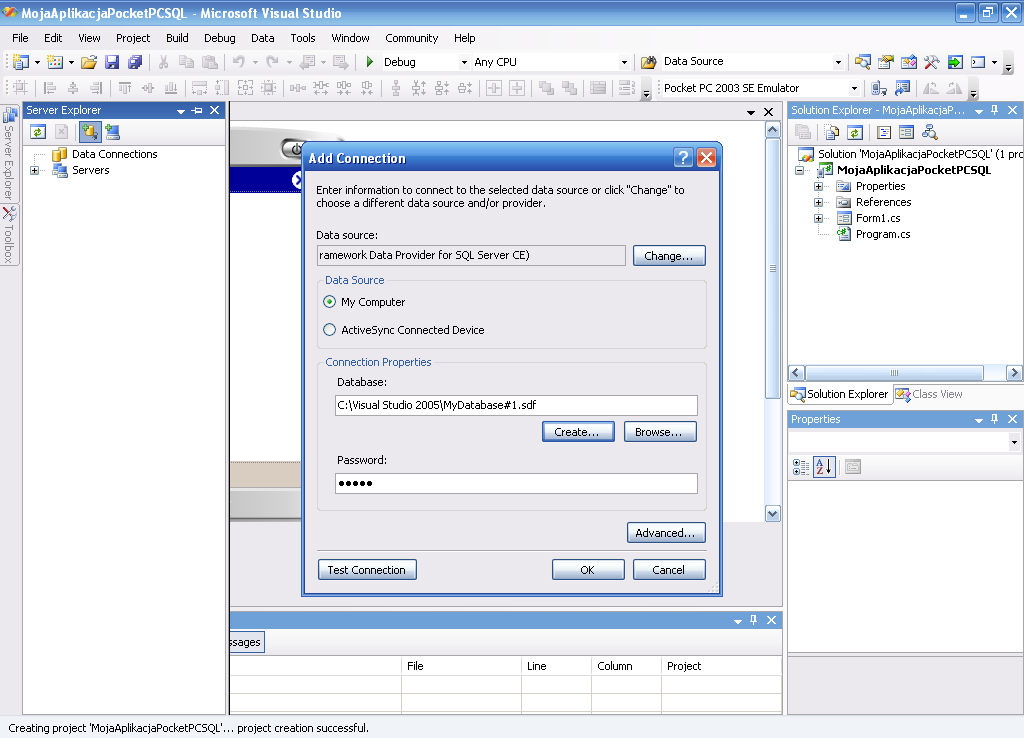Click the Test Connection button

click(367, 570)
